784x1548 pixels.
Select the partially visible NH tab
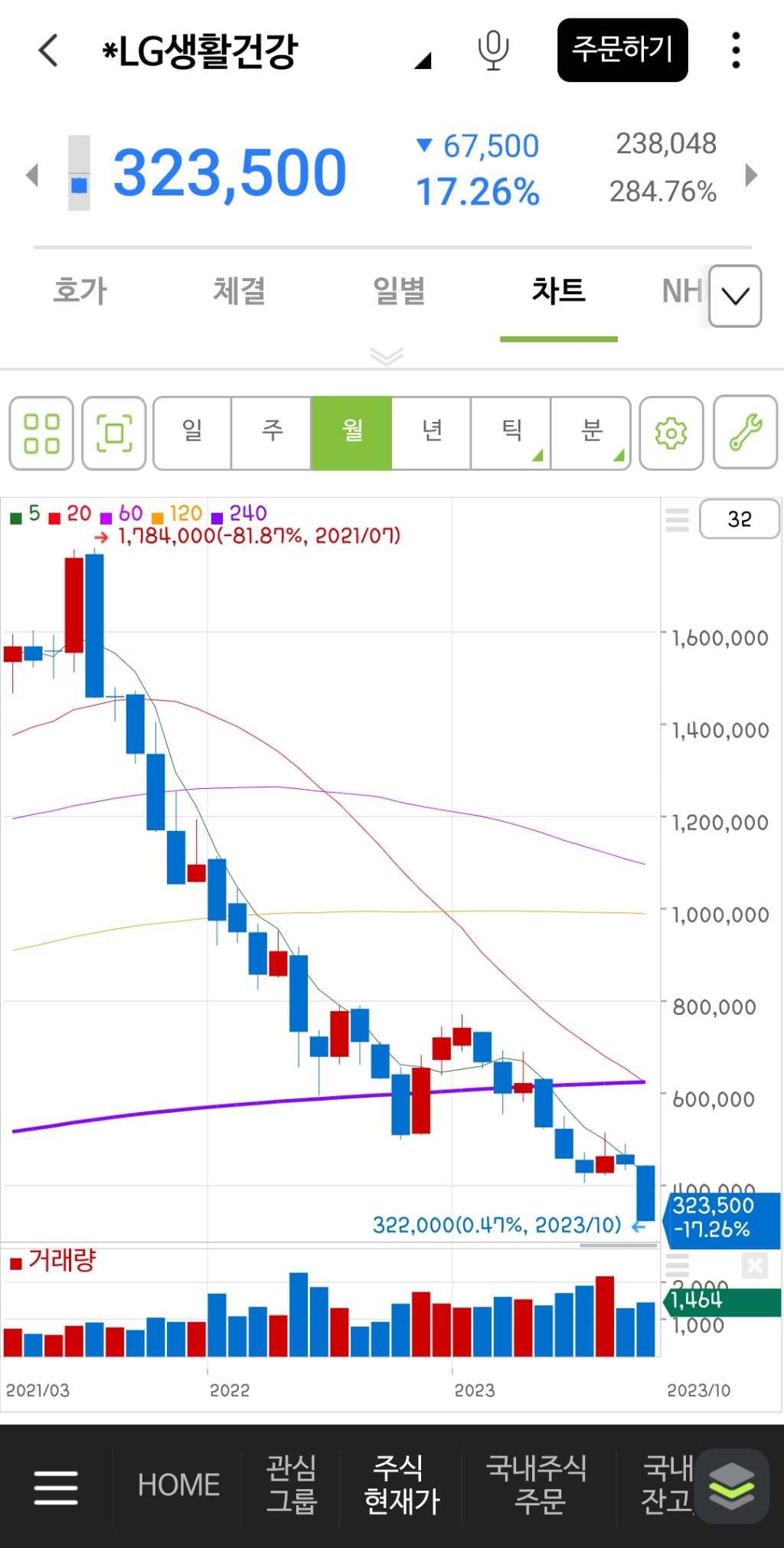coord(682,291)
